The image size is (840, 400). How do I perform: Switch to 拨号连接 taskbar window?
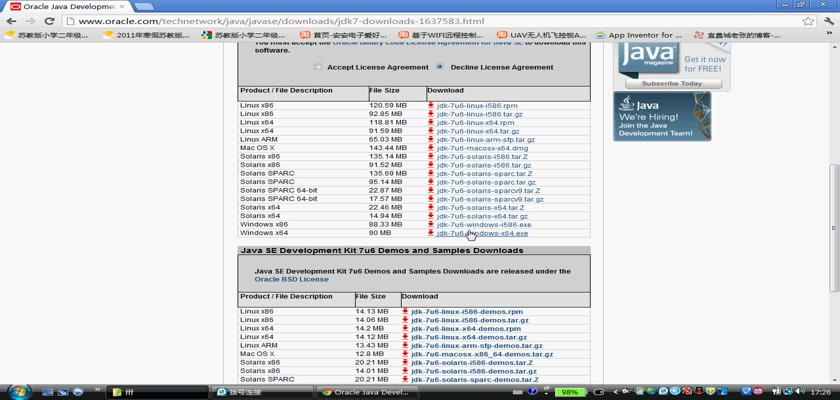pyautogui.click(x=262, y=393)
